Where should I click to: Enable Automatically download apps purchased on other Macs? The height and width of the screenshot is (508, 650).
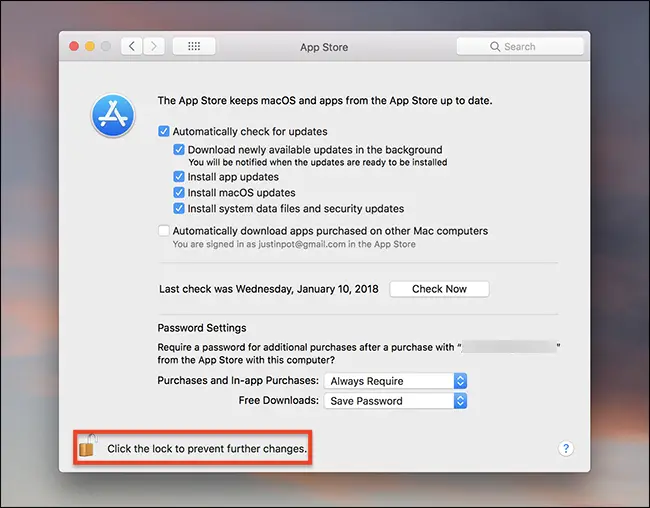(164, 230)
